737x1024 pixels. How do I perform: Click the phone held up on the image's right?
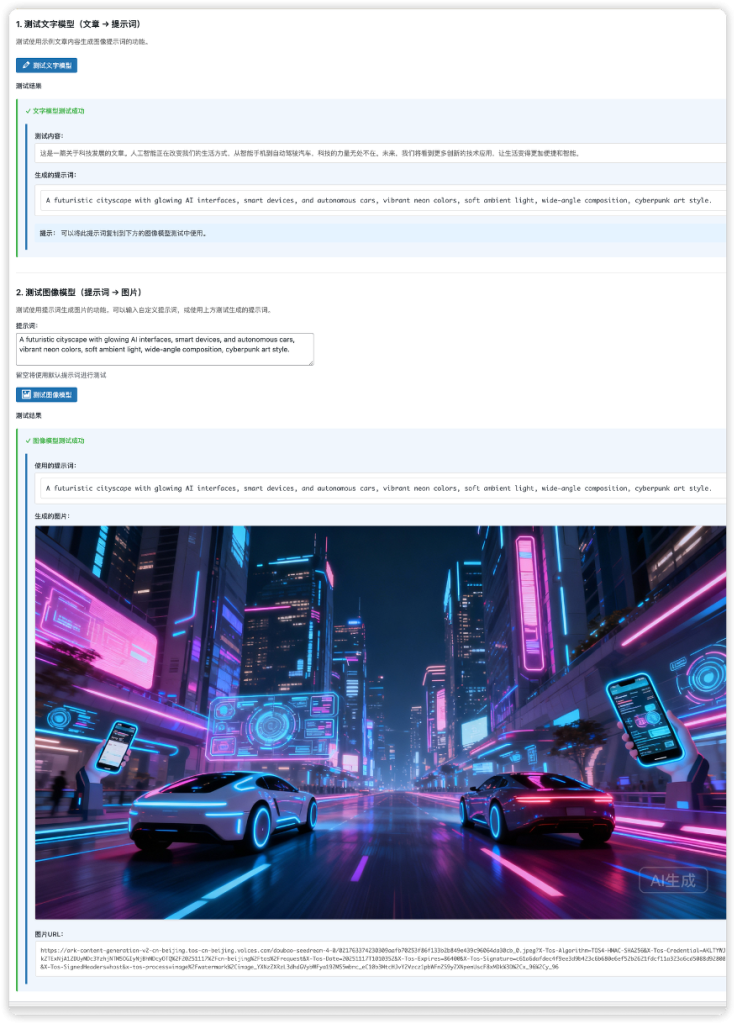coord(644,716)
